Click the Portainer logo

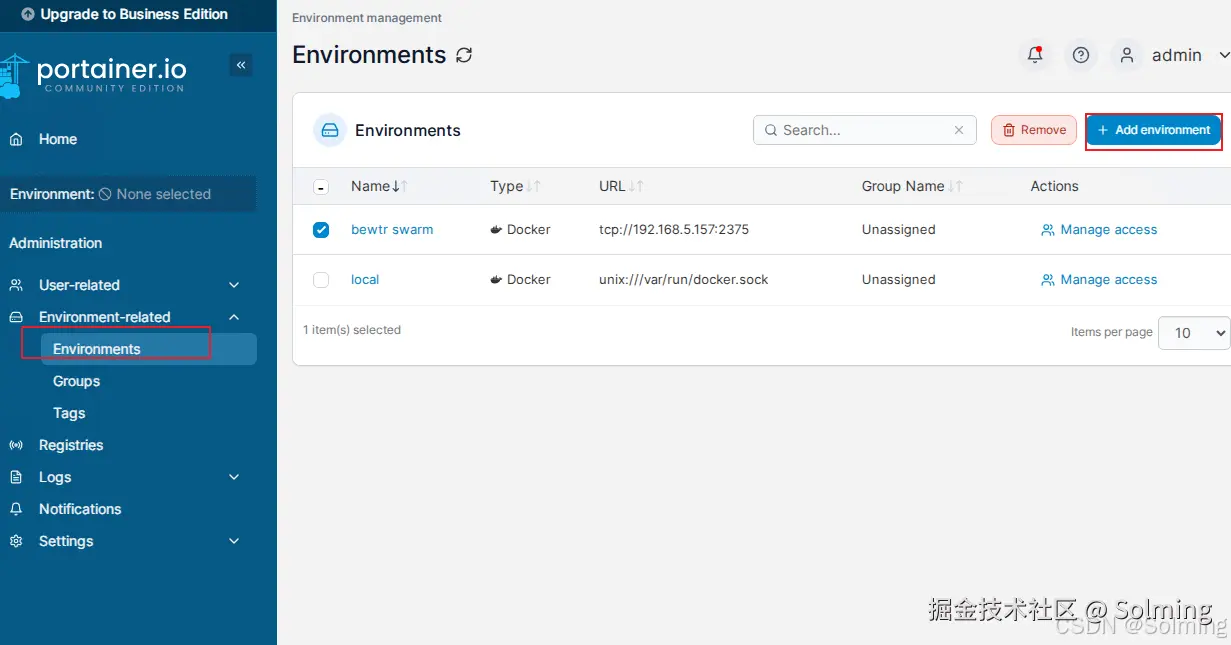click(94, 75)
